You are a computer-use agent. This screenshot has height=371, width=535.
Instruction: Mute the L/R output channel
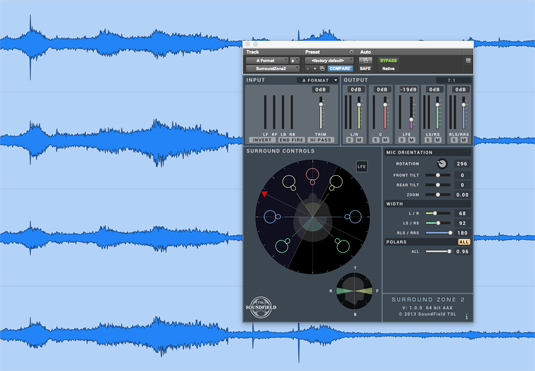359,140
